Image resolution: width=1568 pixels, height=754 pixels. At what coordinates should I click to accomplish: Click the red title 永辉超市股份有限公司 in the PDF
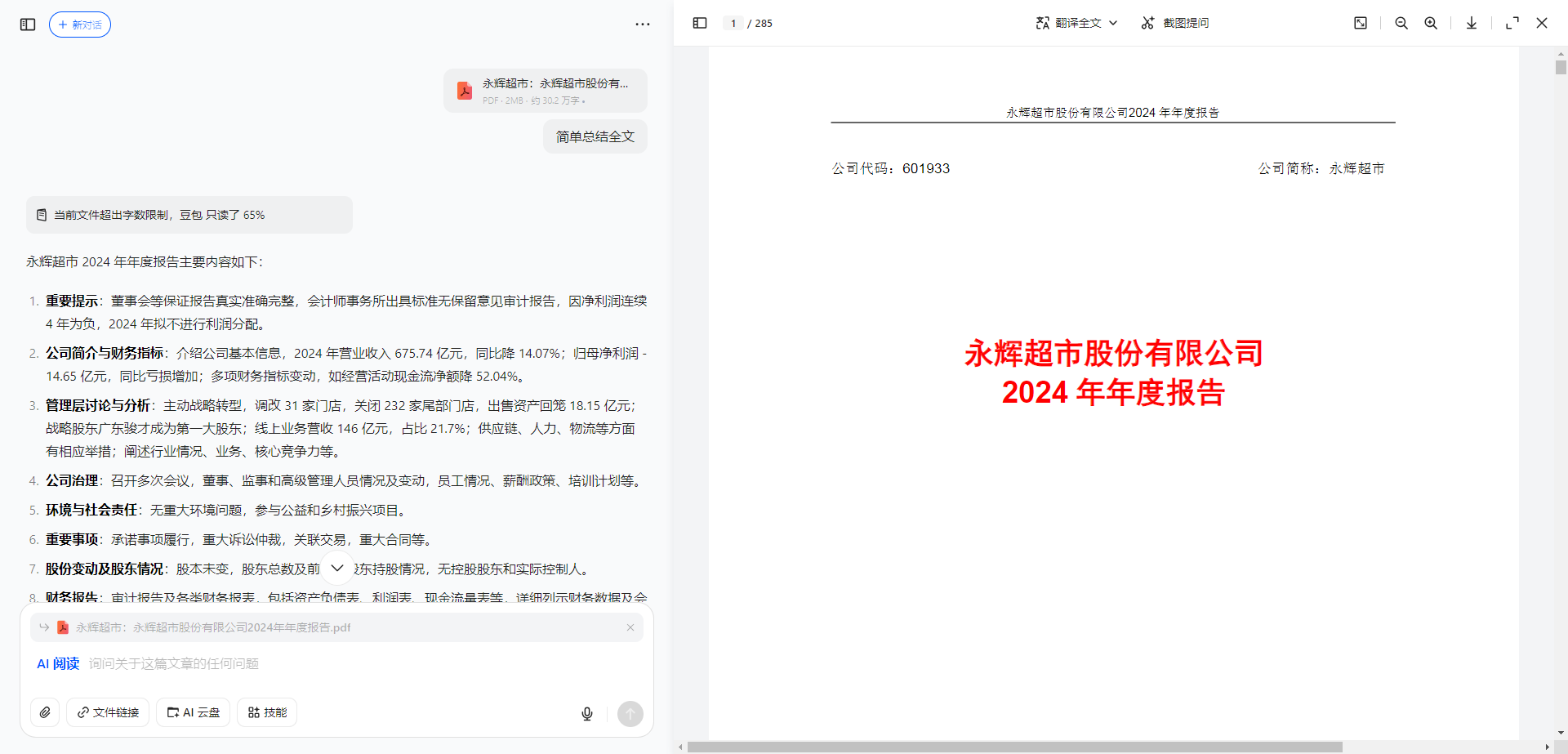[x=1114, y=353]
